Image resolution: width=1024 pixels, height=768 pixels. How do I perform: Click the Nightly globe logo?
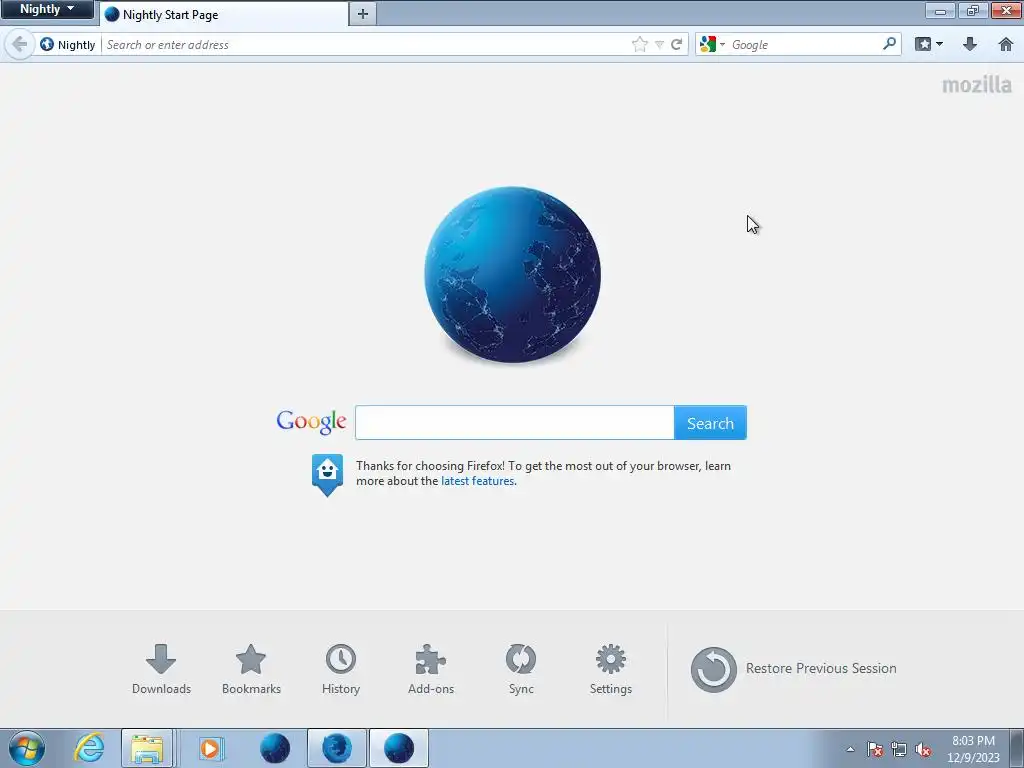(513, 275)
